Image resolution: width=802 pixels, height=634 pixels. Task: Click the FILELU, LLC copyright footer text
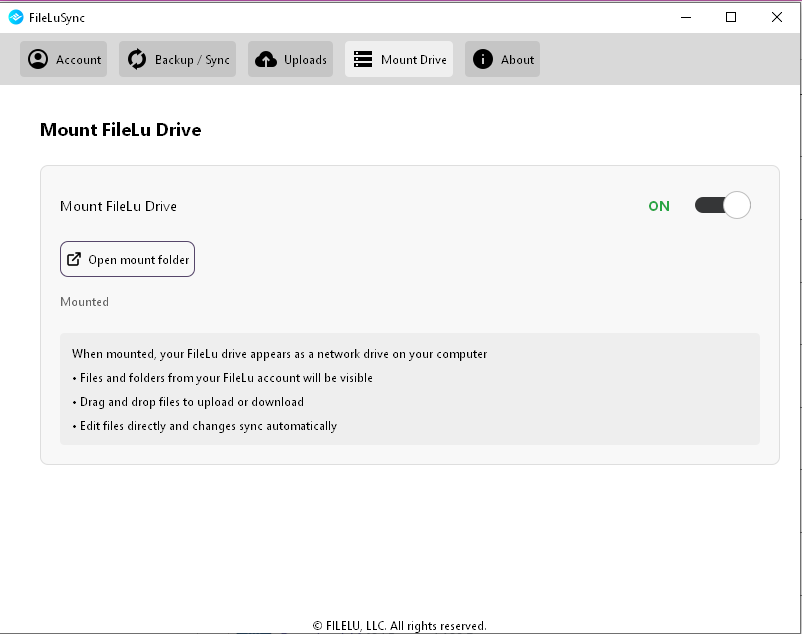(399, 626)
